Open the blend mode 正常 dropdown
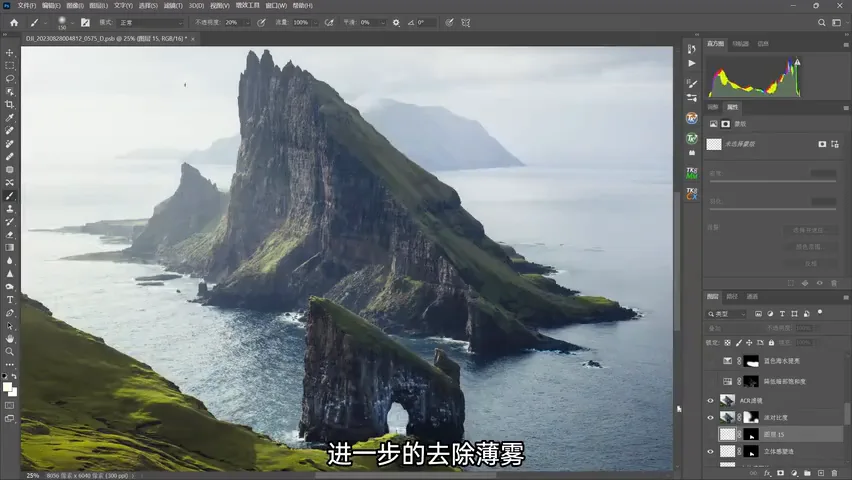Screen dimensions: 852x480 click(x=151, y=23)
